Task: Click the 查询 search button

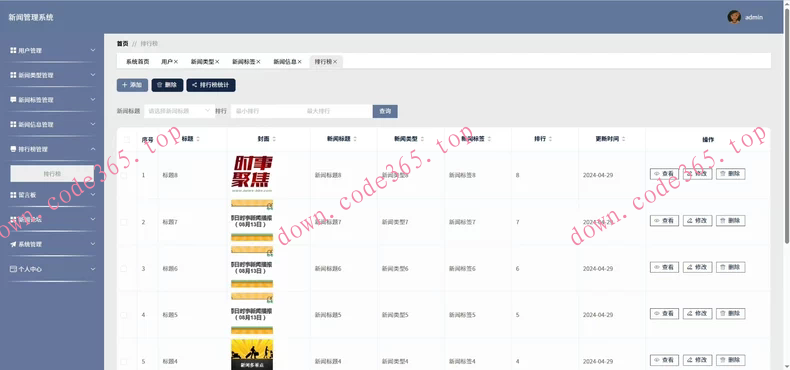Action: [x=385, y=111]
